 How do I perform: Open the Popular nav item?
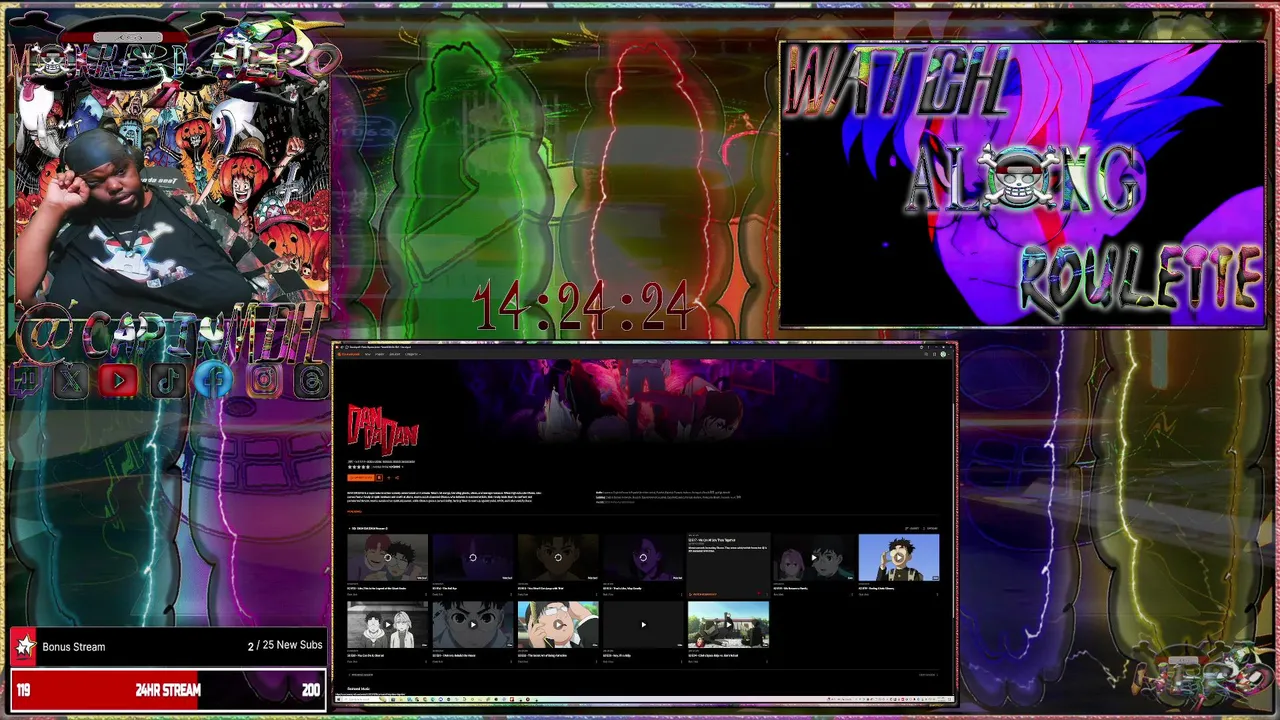(379, 354)
